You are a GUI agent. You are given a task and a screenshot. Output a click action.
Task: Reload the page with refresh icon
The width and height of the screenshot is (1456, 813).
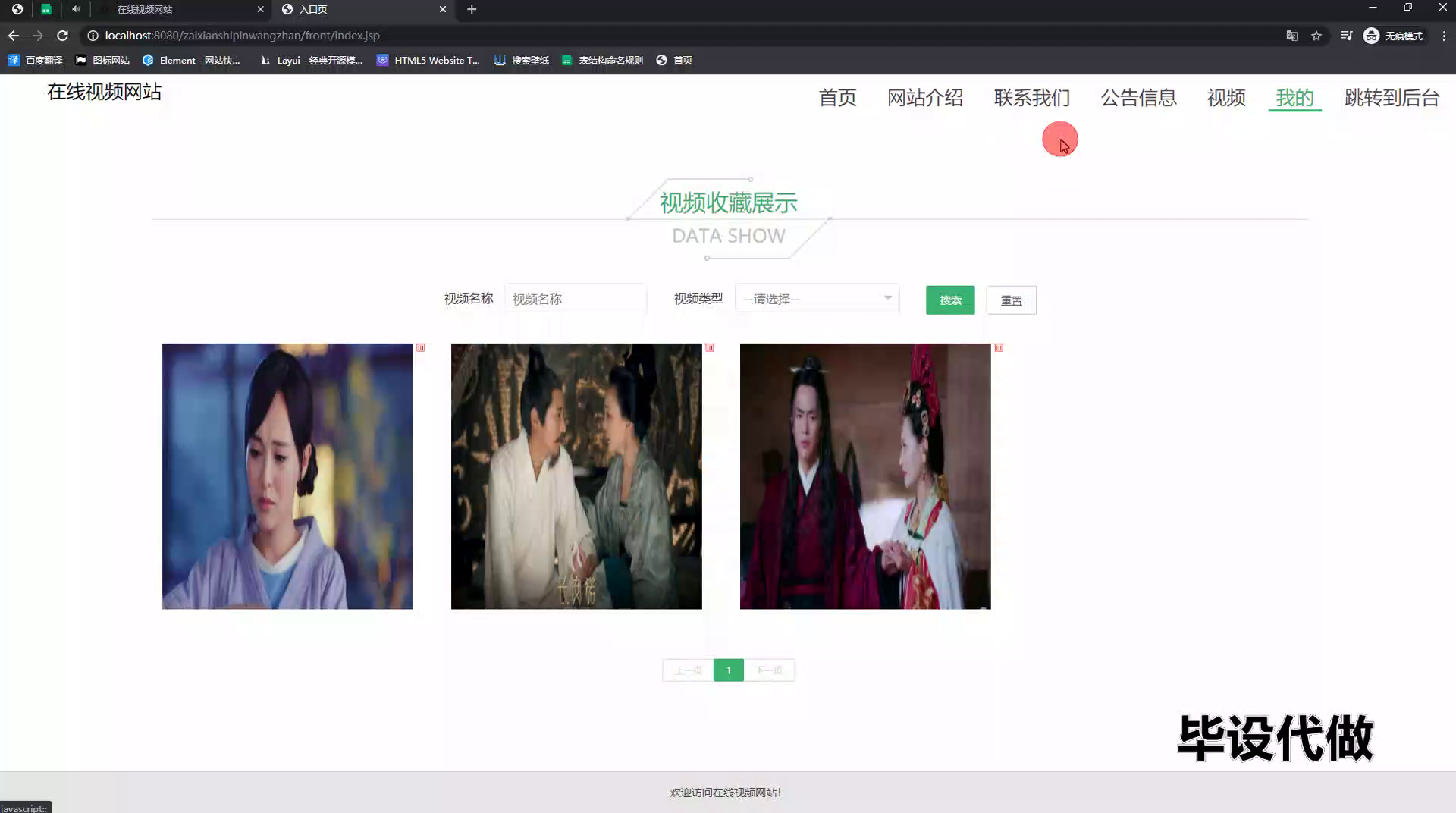click(x=63, y=36)
